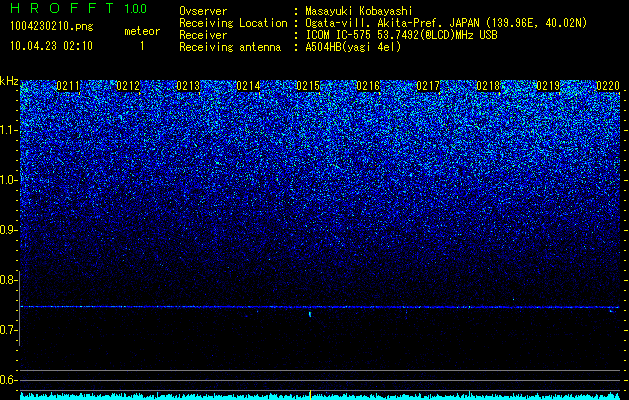
Task: Click the 0.8 kHz axis label
Action: click(x=8, y=280)
